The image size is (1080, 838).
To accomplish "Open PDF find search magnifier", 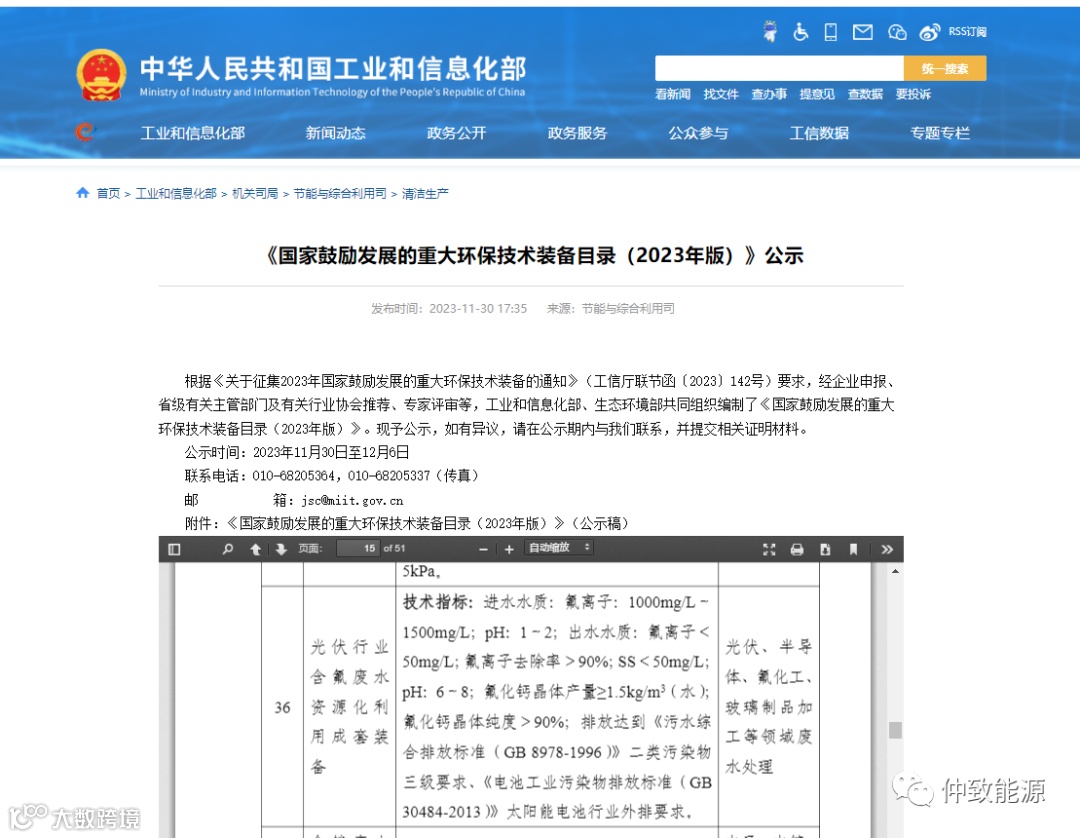I will pyautogui.click(x=227, y=549).
